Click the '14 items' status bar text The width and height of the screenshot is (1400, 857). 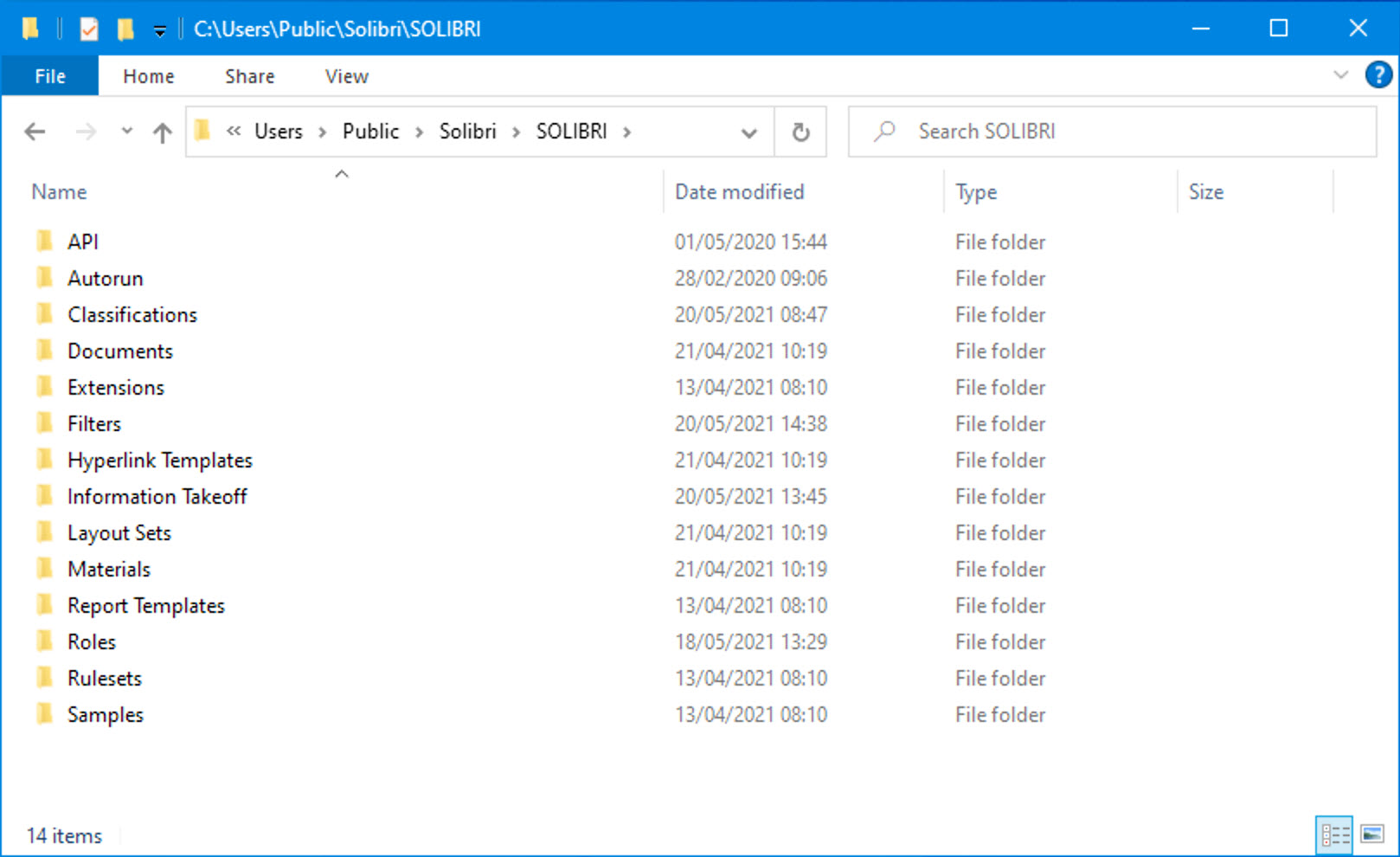[x=64, y=835]
